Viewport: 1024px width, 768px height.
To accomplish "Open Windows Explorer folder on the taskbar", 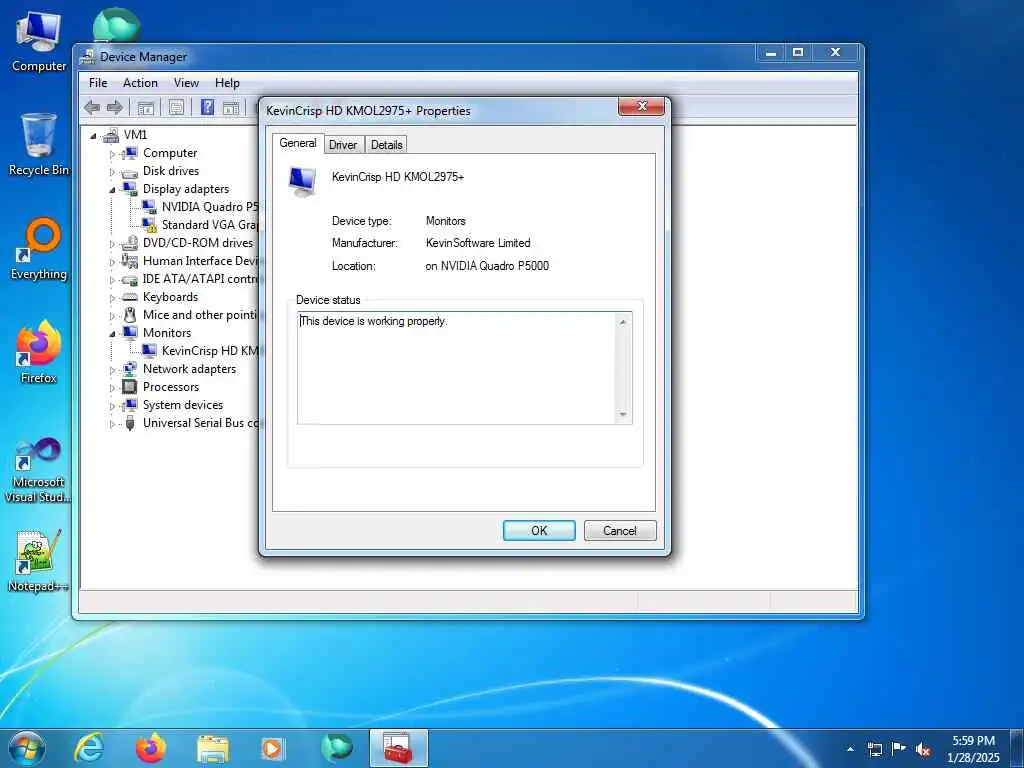I will (x=212, y=748).
